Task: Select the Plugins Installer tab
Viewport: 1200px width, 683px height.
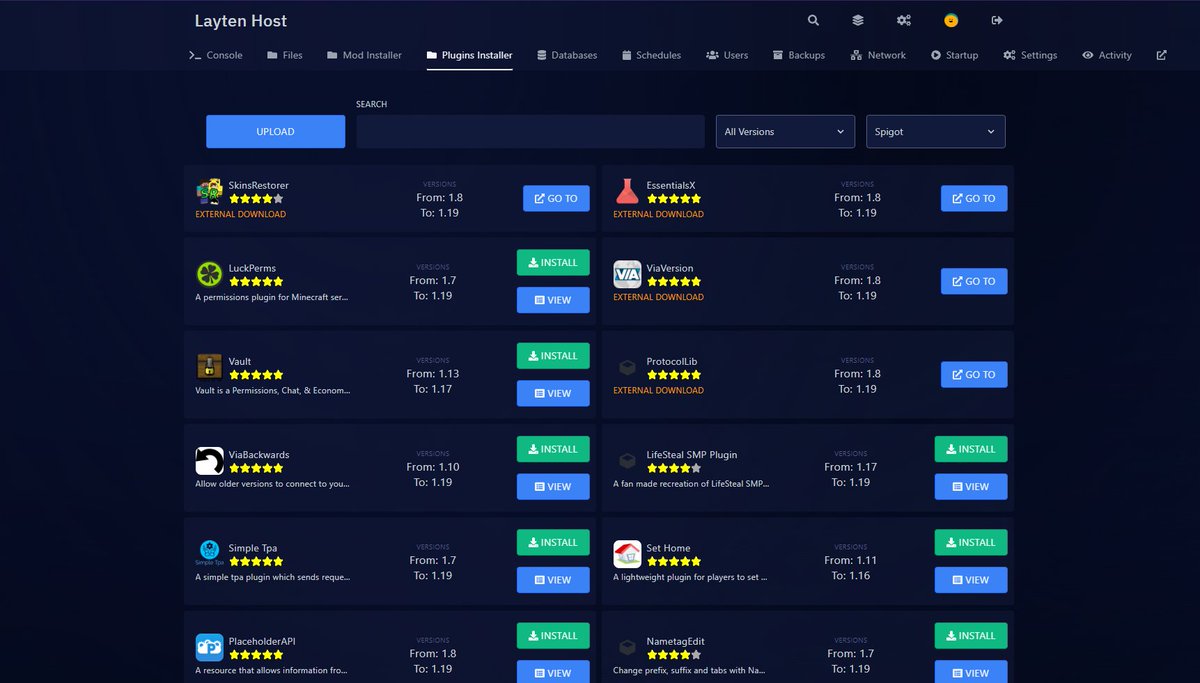Action: [469, 55]
